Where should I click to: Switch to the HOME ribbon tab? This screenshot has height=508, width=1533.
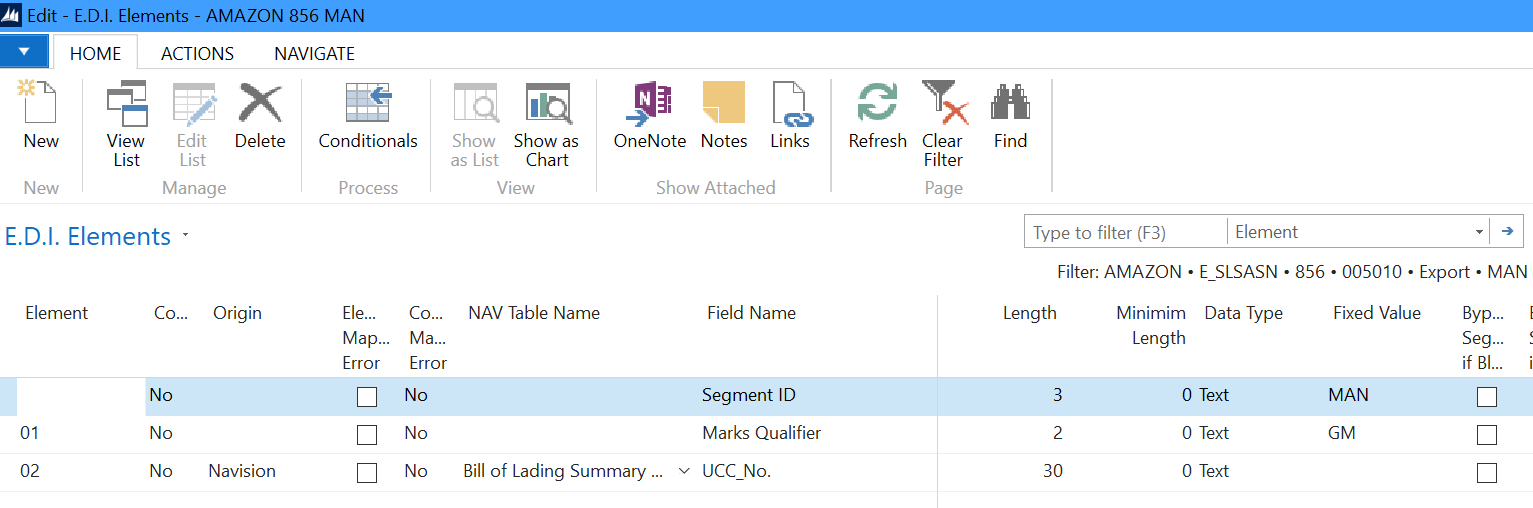tap(95, 53)
